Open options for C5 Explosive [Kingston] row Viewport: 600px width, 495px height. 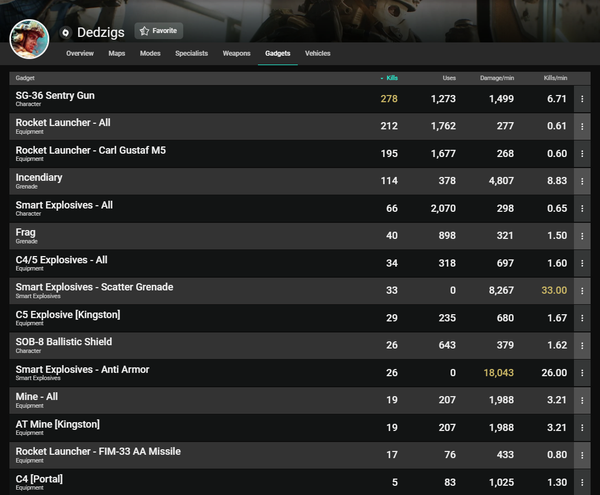tap(582, 318)
